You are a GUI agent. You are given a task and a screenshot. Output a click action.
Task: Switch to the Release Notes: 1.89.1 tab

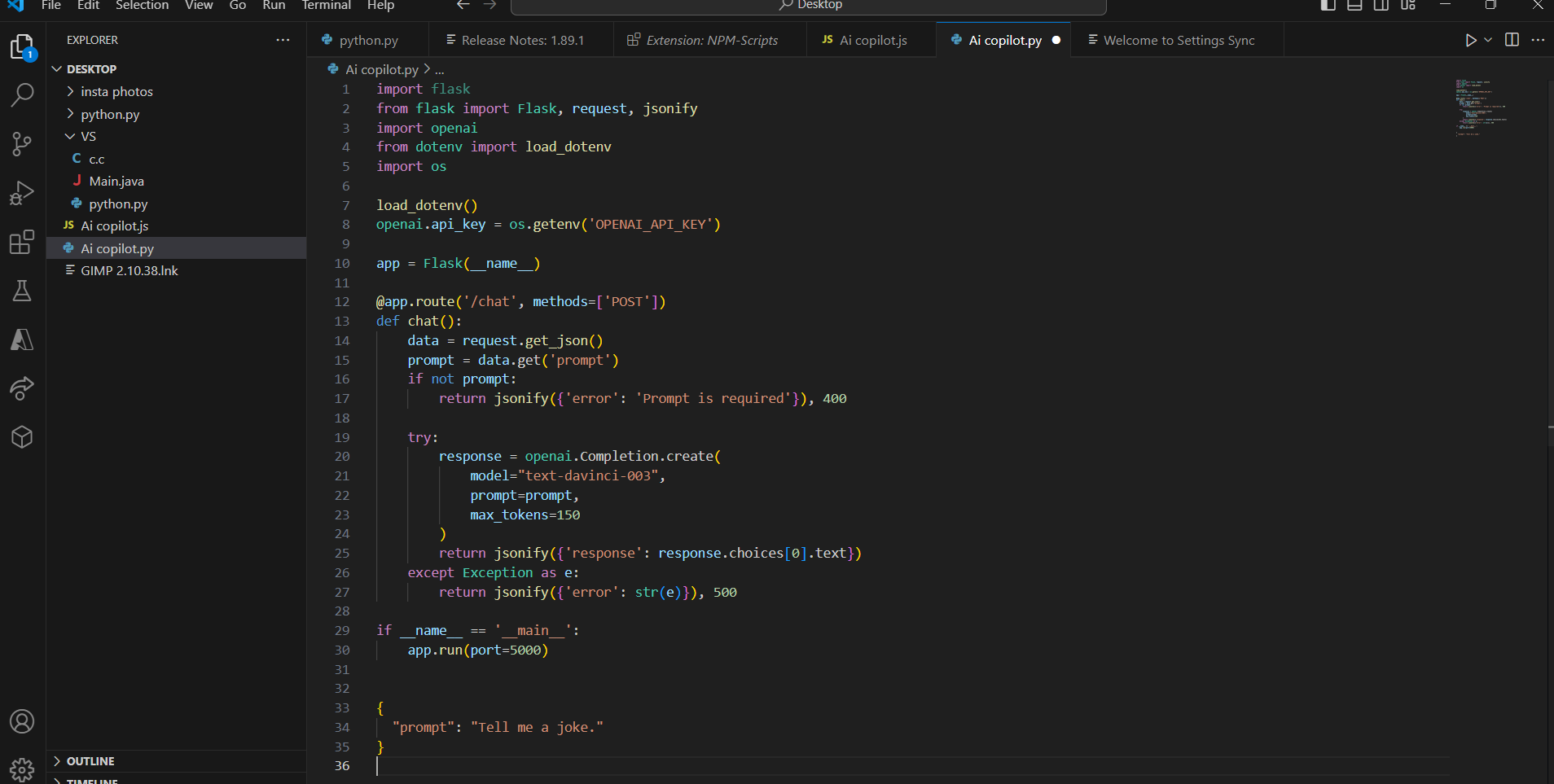point(522,40)
